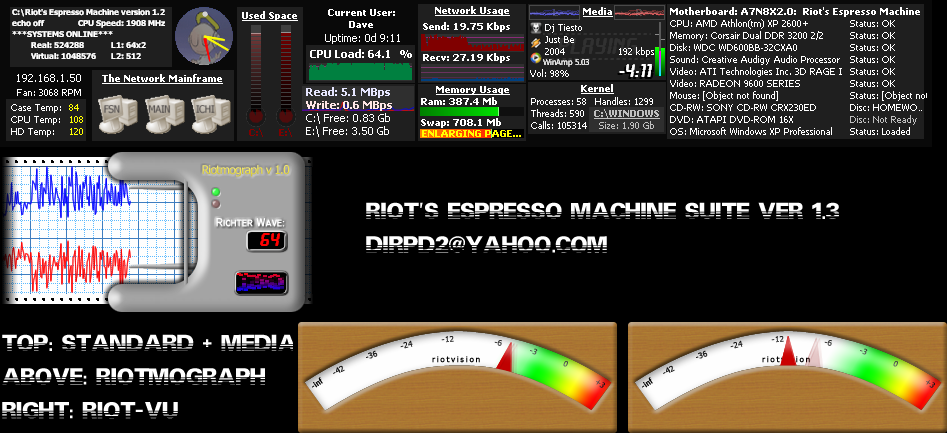Click the Vol: 98% text

(550, 74)
